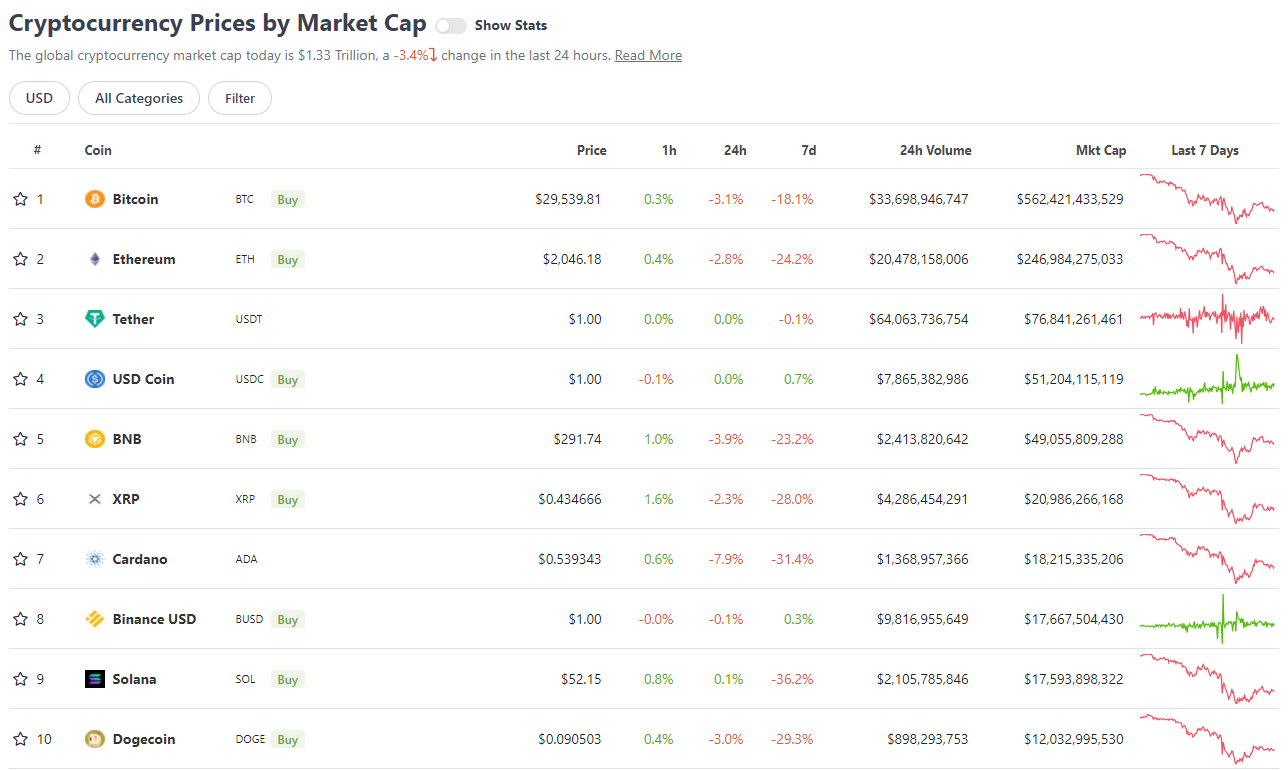Open the USD currency dropdown
This screenshot has width=1288, height=770.
click(39, 98)
